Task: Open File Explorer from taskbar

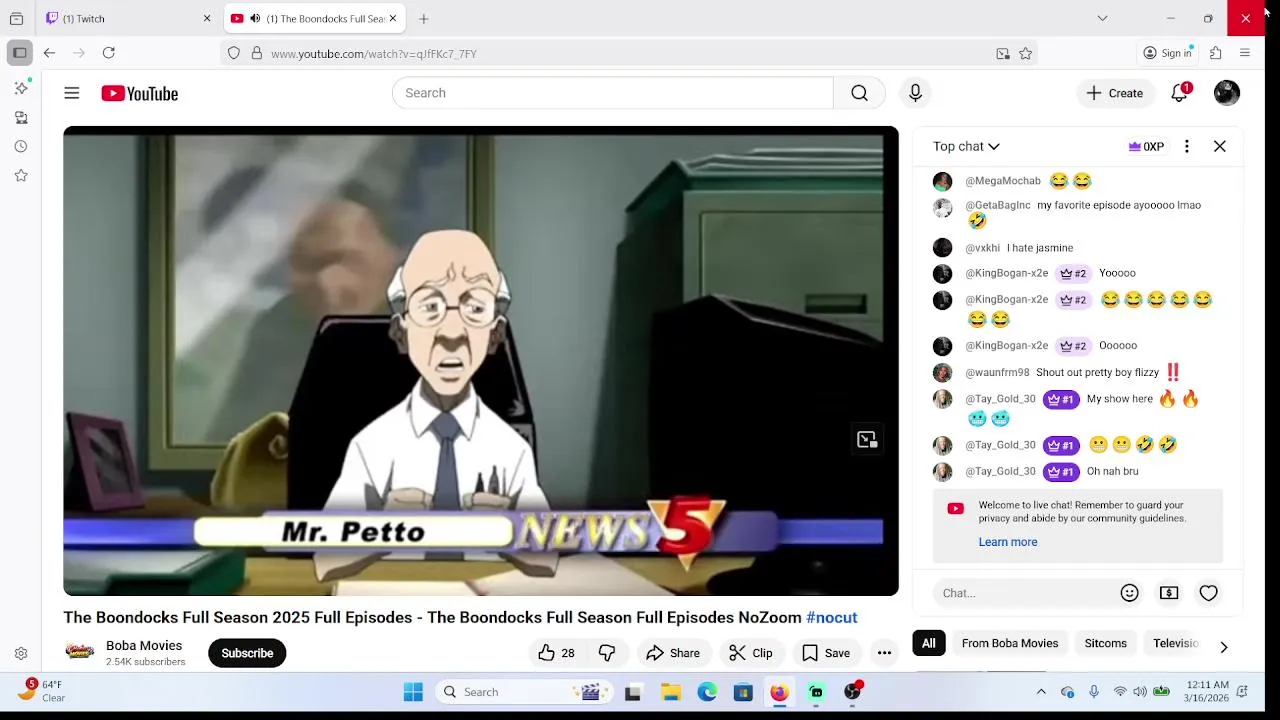Action: click(x=671, y=692)
